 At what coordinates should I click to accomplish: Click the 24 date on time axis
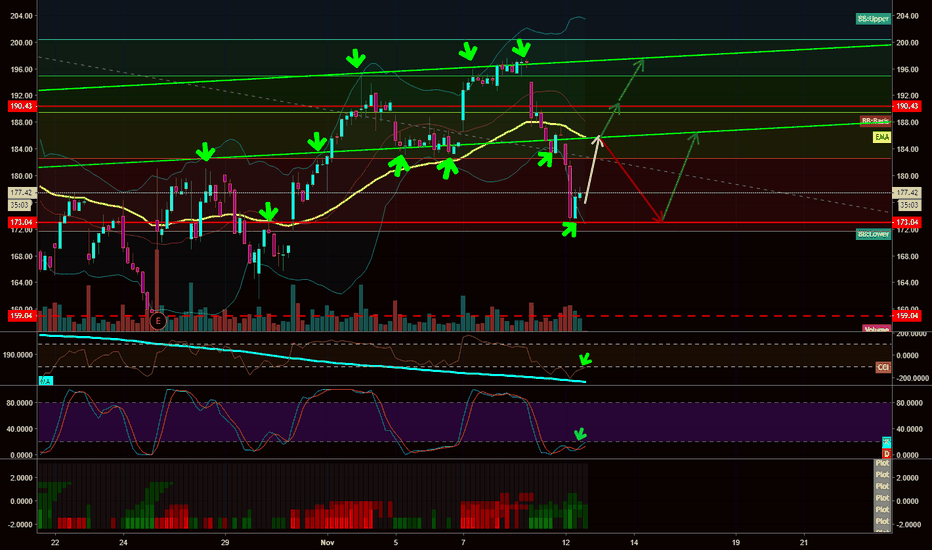tap(123, 542)
